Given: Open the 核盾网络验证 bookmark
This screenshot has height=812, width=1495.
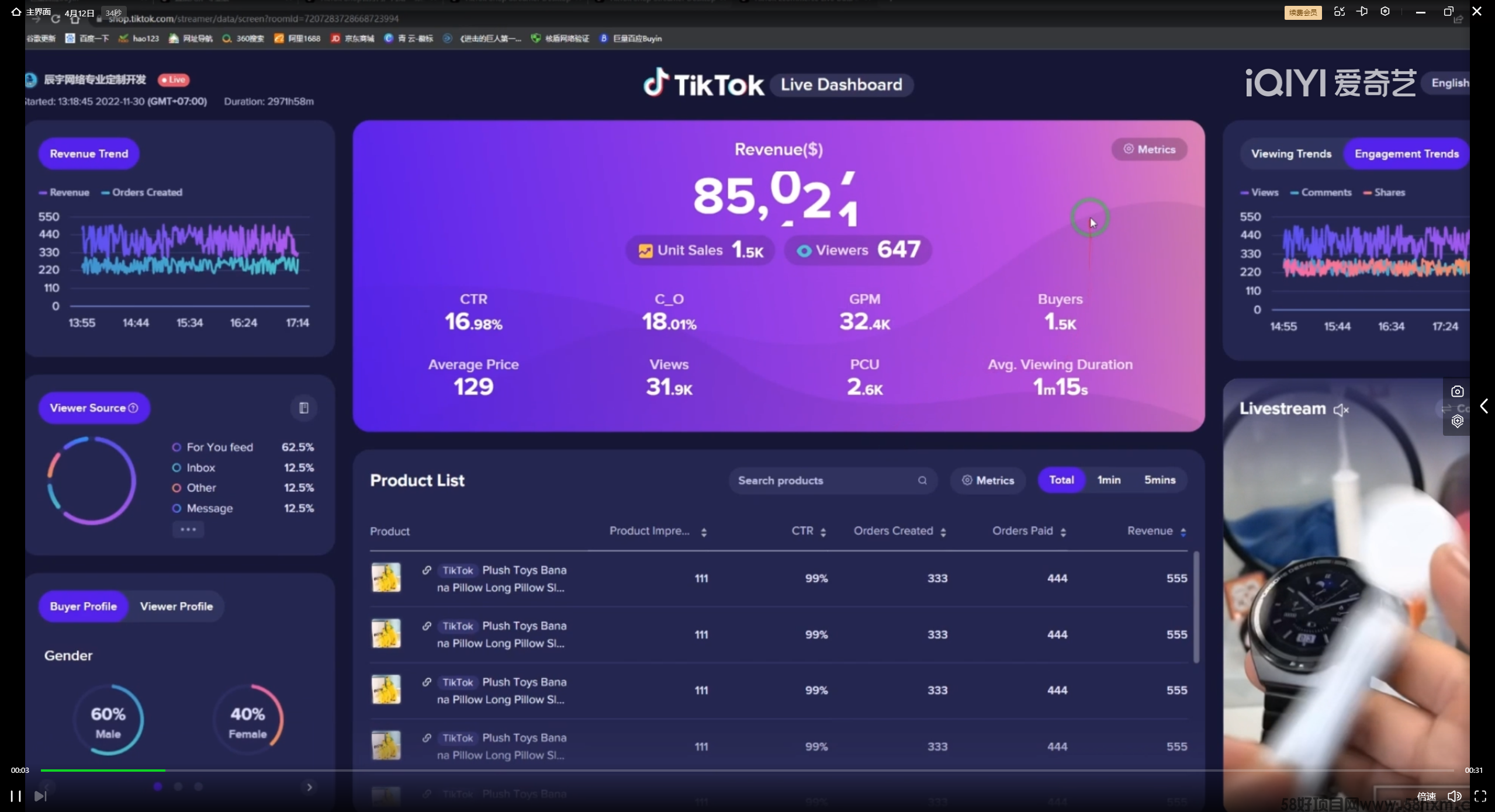Looking at the screenshot, I should [x=560, y=39].
